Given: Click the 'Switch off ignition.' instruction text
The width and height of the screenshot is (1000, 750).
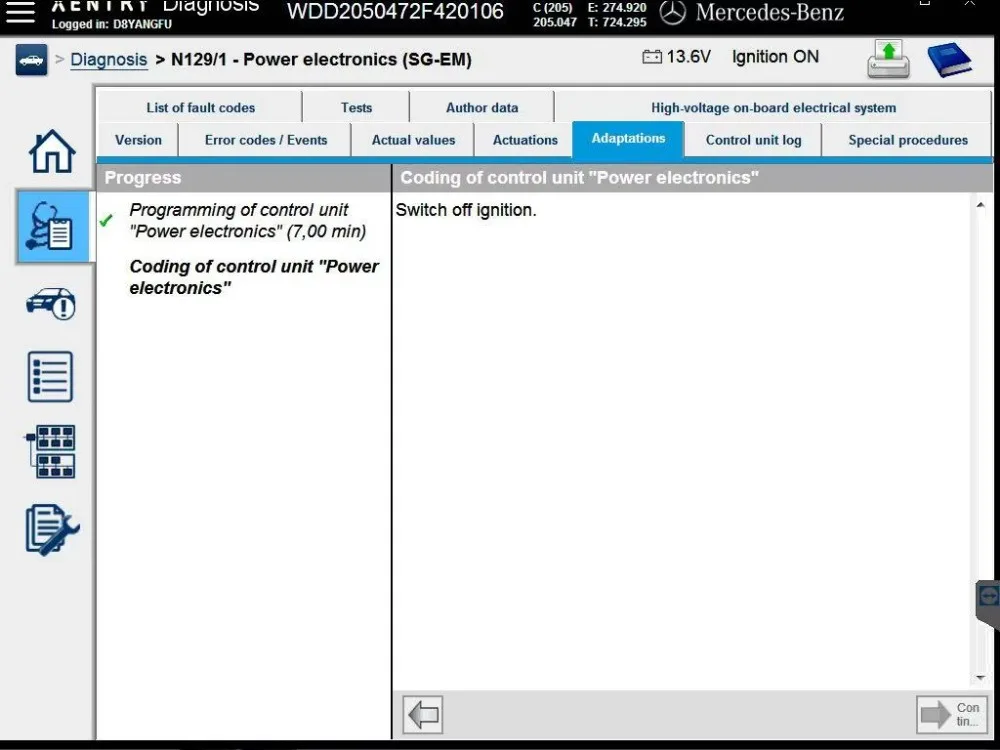Looking at the screenshot, I should (466, 210).
